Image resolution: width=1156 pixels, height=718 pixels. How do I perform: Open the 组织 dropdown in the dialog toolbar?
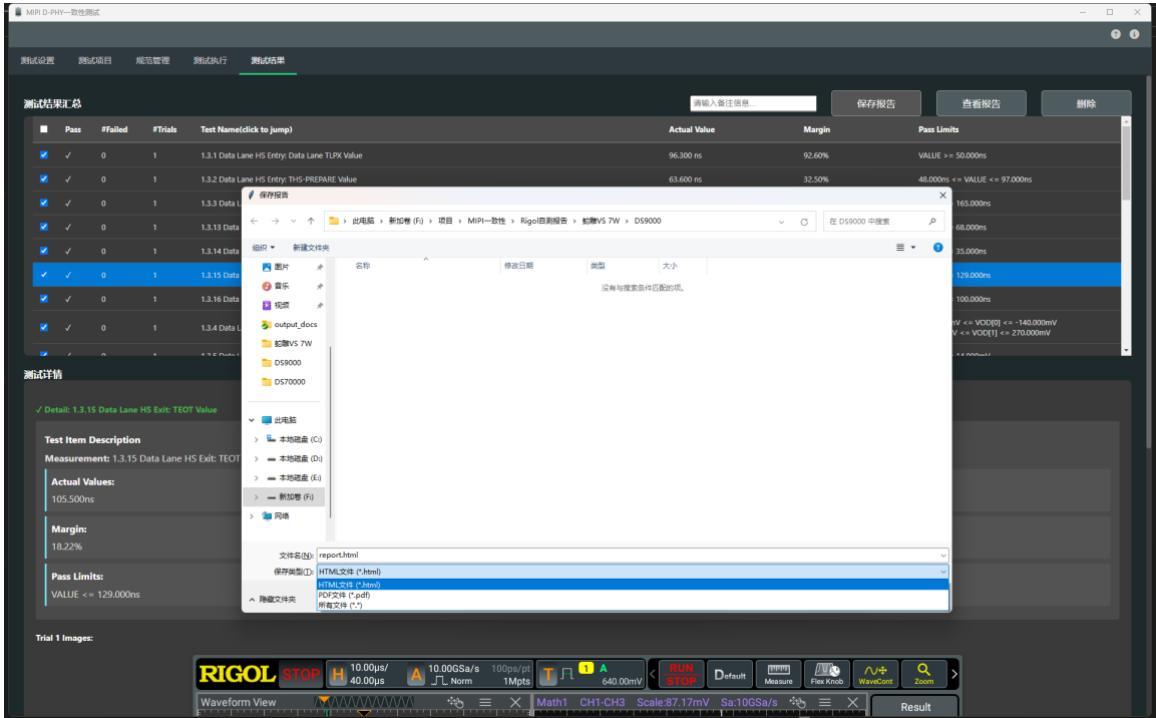[x=263, y=248]
